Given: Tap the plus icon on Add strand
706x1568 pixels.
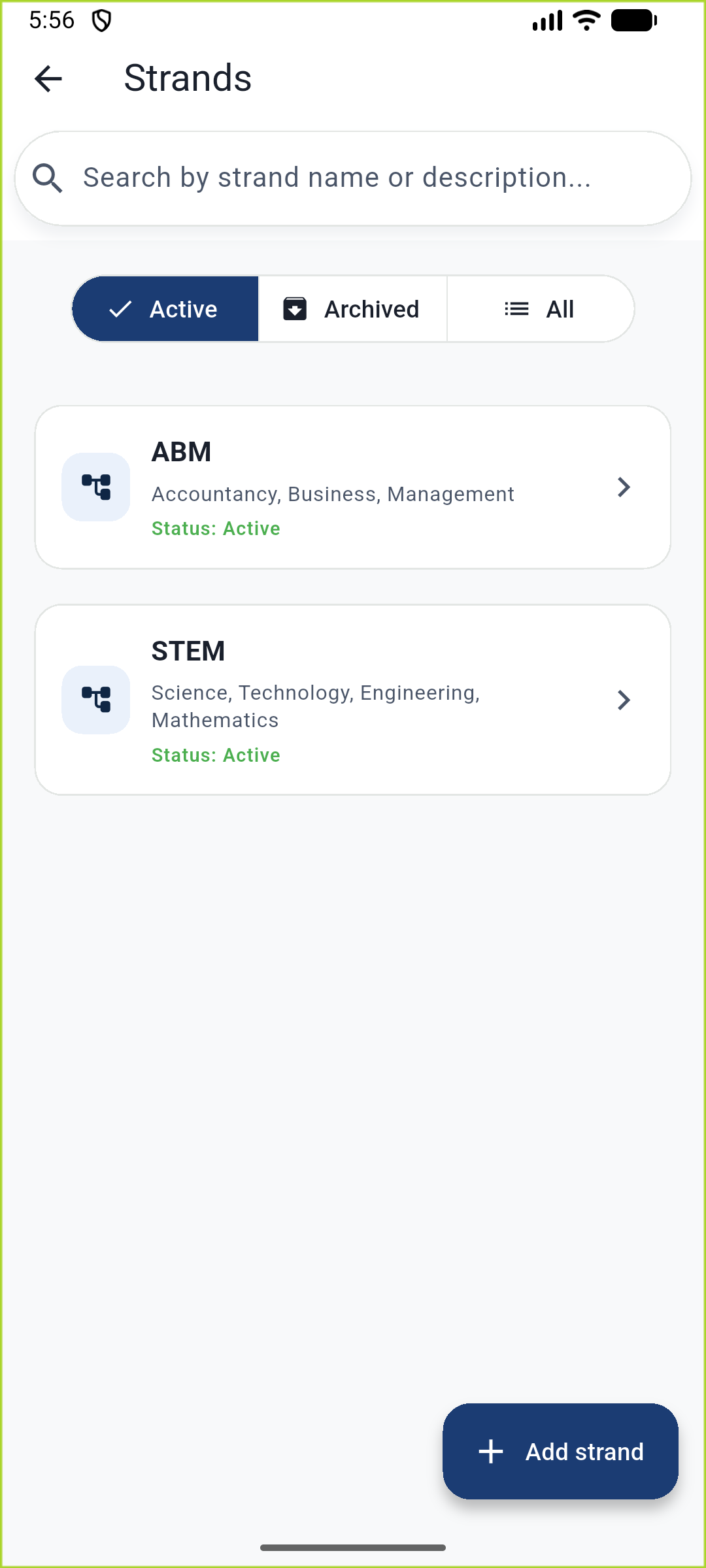Looking at the screenshot, I should point(491,1452).
